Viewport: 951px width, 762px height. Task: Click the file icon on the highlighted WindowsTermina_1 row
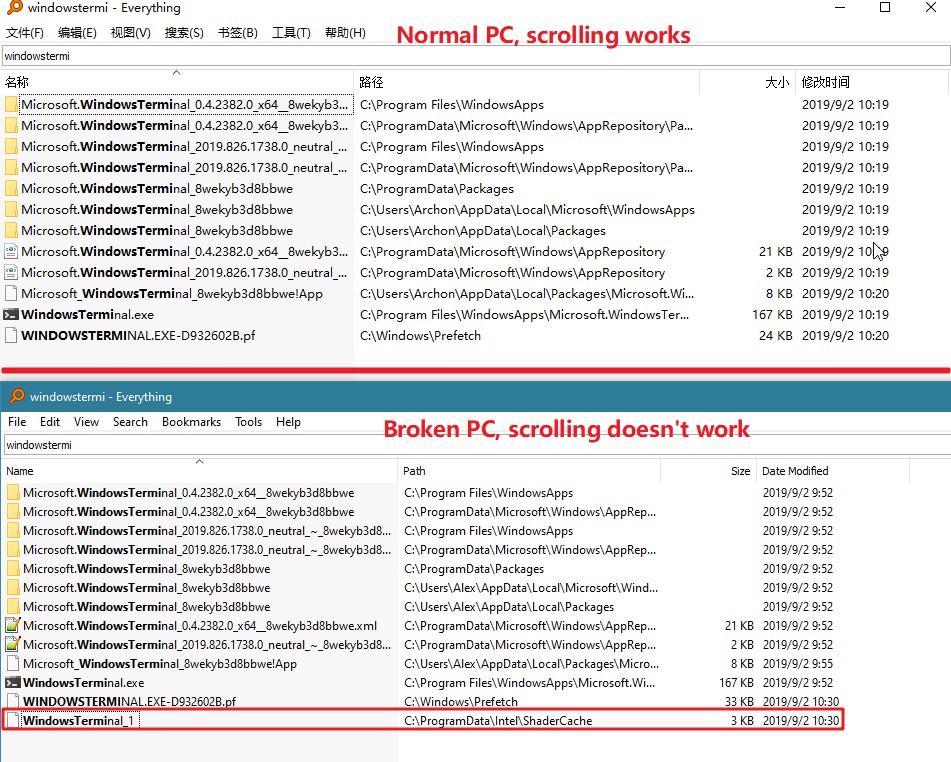click(x=14, y=720)
